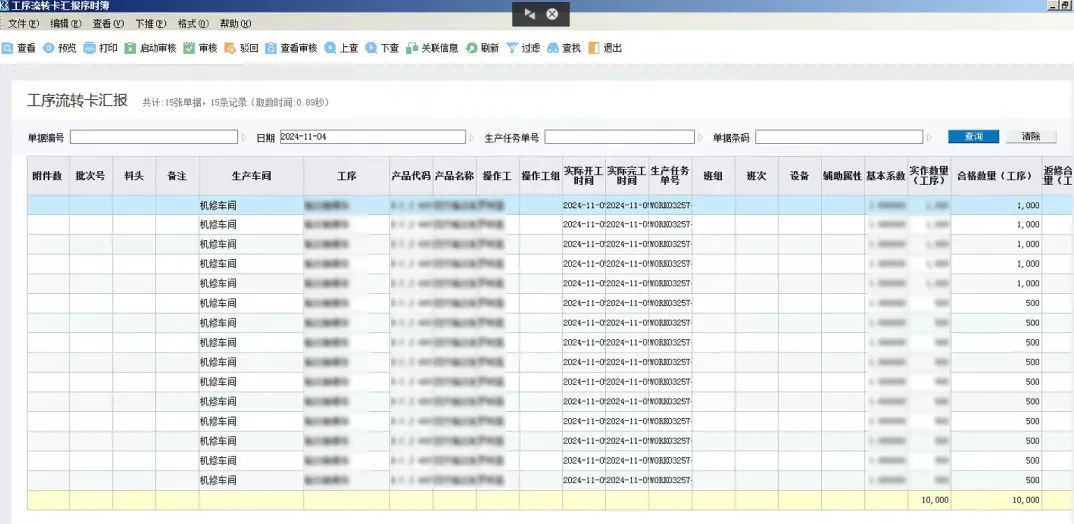The image size is (1074, 524).
Task: Expand the arrow beside 单据编号 field
Action: tap(242, 138)
